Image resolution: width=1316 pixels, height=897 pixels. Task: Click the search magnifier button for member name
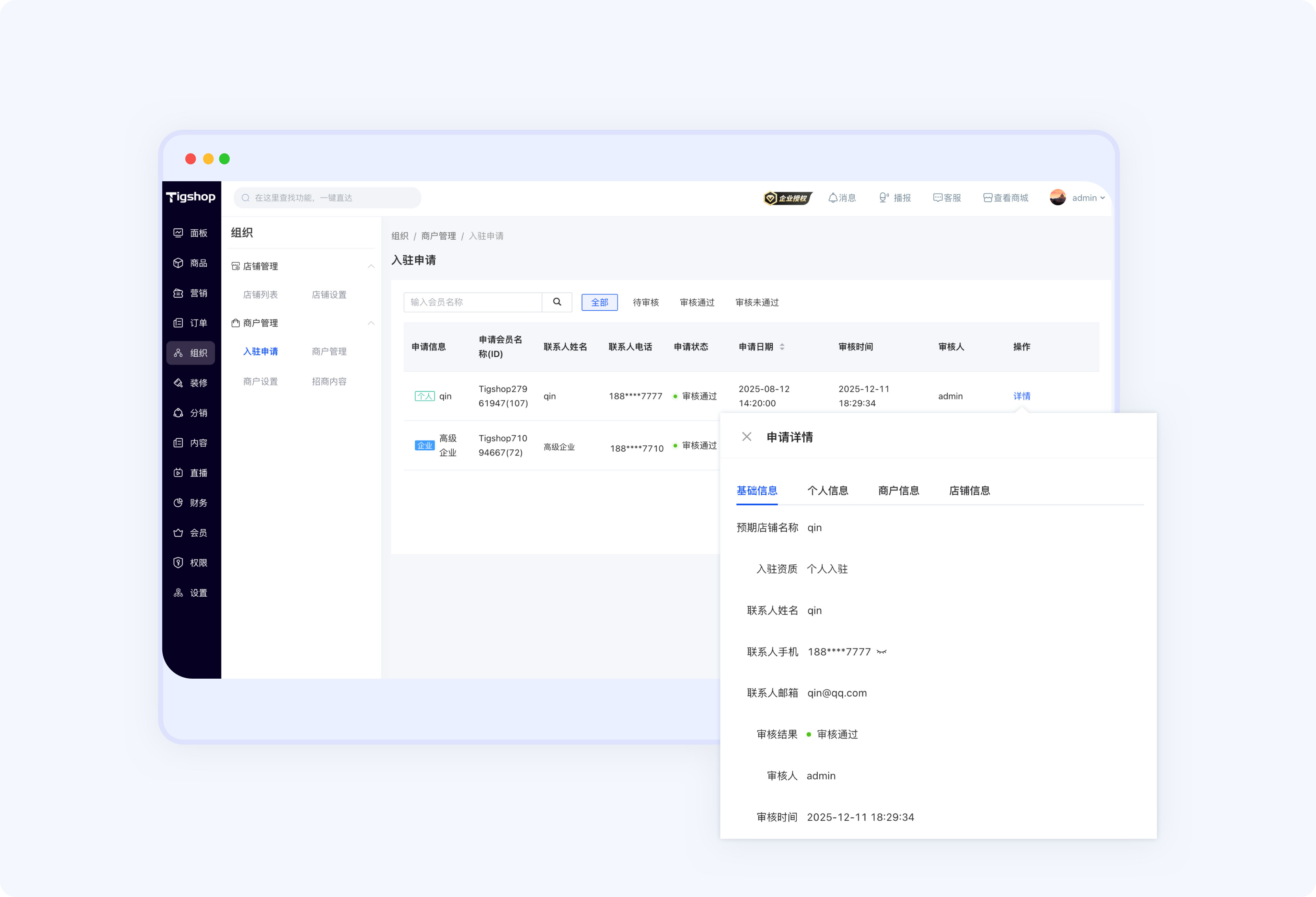pyautogui.click(x=557, y=302)
